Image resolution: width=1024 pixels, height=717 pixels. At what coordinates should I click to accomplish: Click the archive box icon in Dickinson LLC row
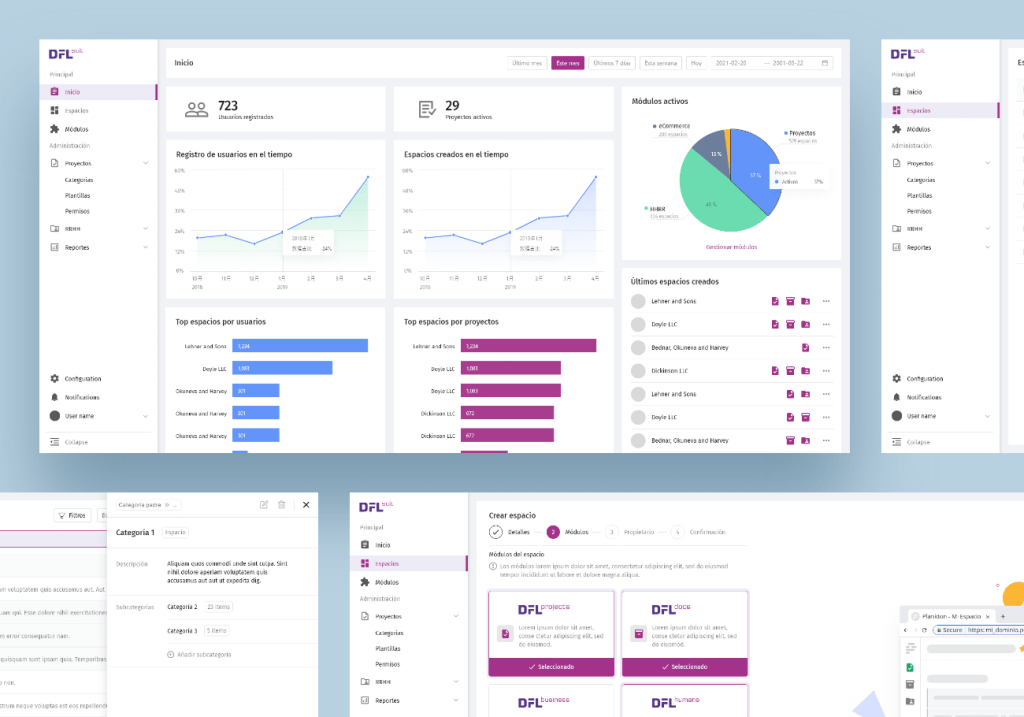click(790, 371)
